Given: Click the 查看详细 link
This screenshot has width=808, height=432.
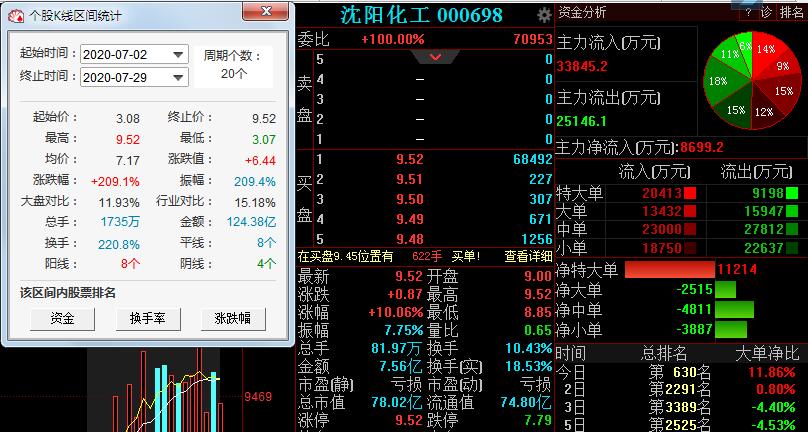Looking at the screenshot, I should (x=528, y=256).
